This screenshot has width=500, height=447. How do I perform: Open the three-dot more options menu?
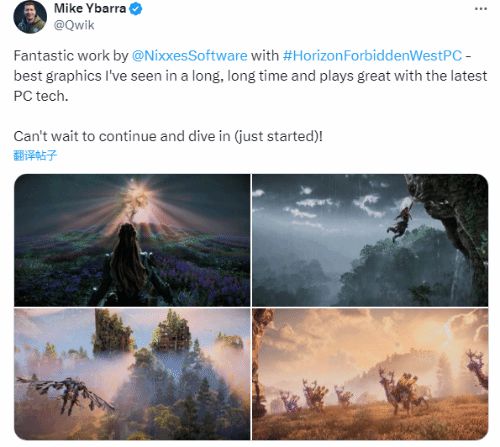(481, 9)
